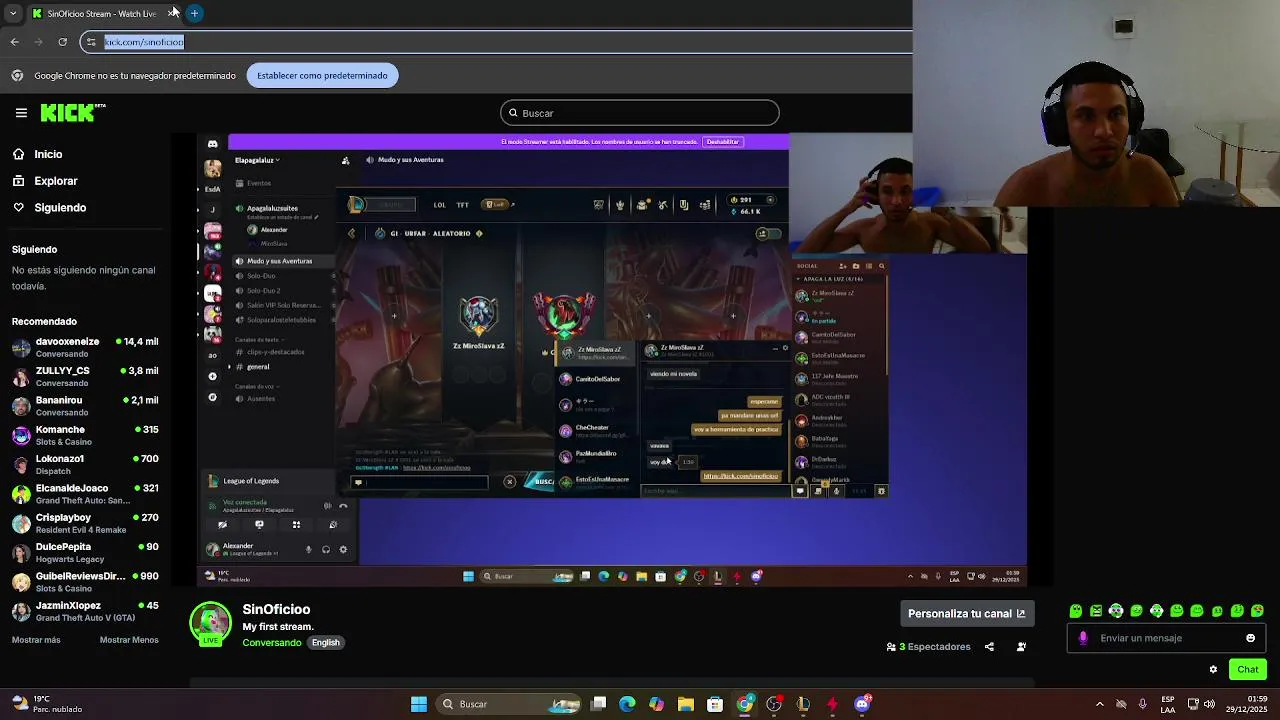Click the moderator icon next to share

1021,647
